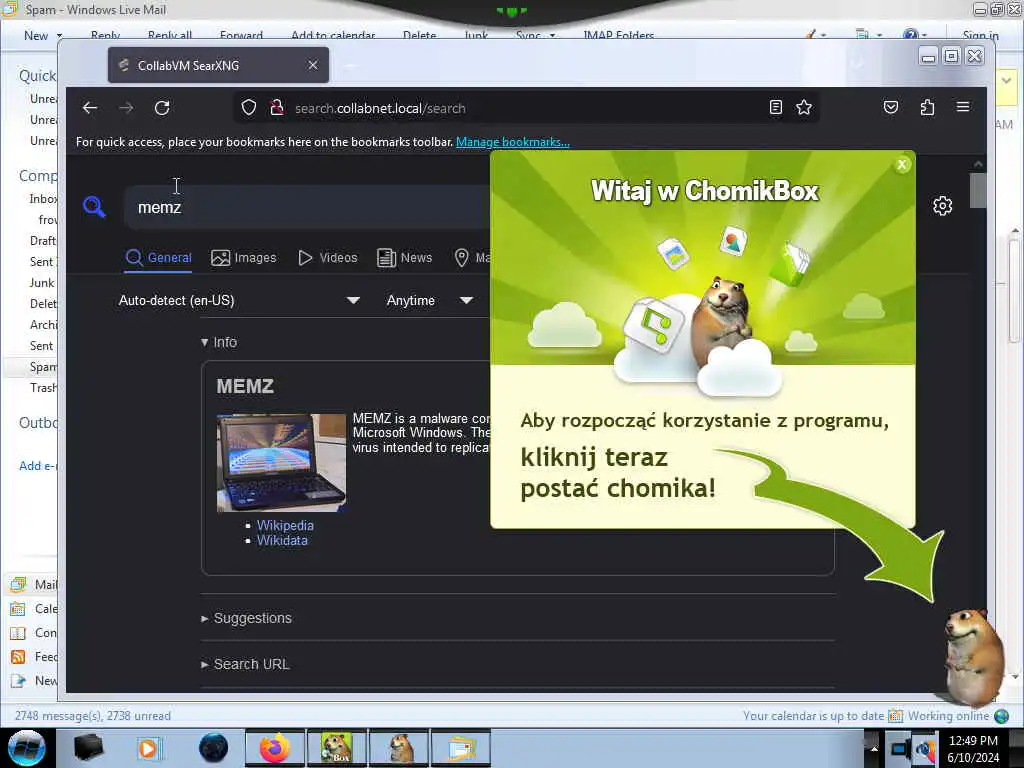Launch the media player taskbar icon
This screenshot has width=1024, height=768.
(148, 748)
